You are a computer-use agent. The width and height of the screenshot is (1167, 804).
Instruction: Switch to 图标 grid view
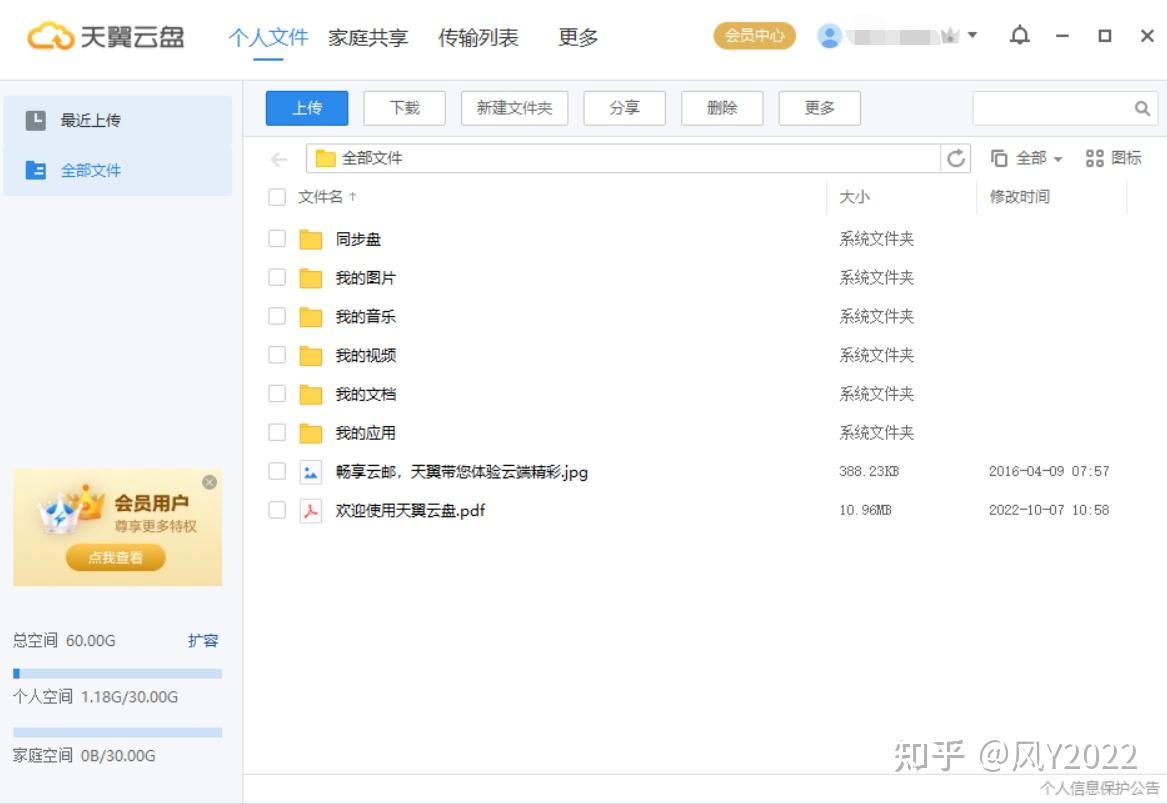coord(1113,158)
